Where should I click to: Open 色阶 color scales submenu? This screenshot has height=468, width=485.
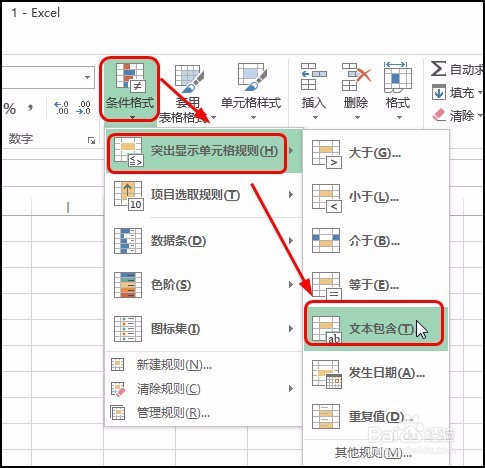click(x=204, y=285)
